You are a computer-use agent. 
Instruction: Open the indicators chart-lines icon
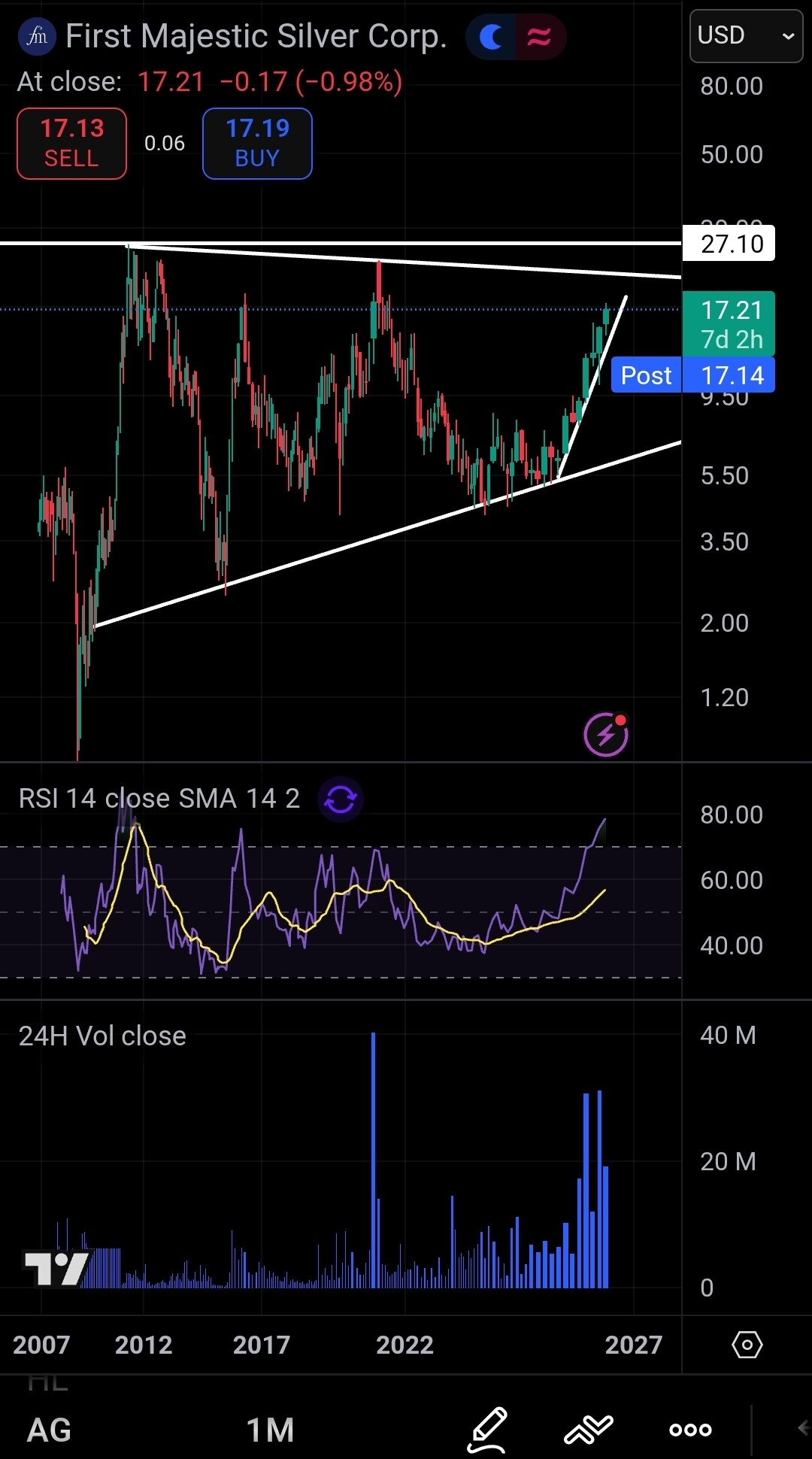pos(589,1429)
